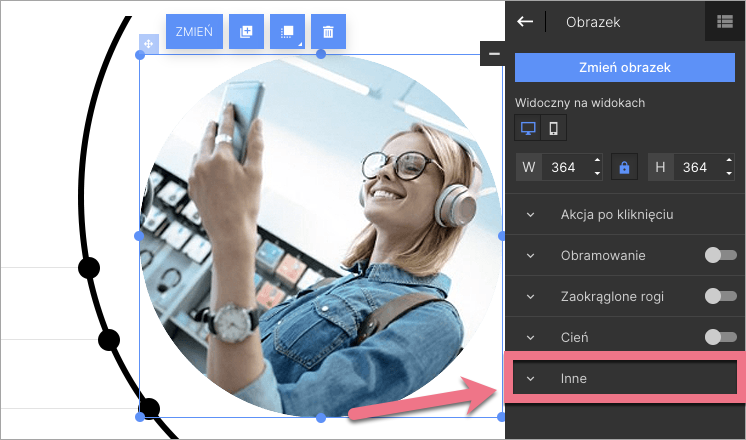
Task: Click the move handle on the image corner
Action: [148, 44]
